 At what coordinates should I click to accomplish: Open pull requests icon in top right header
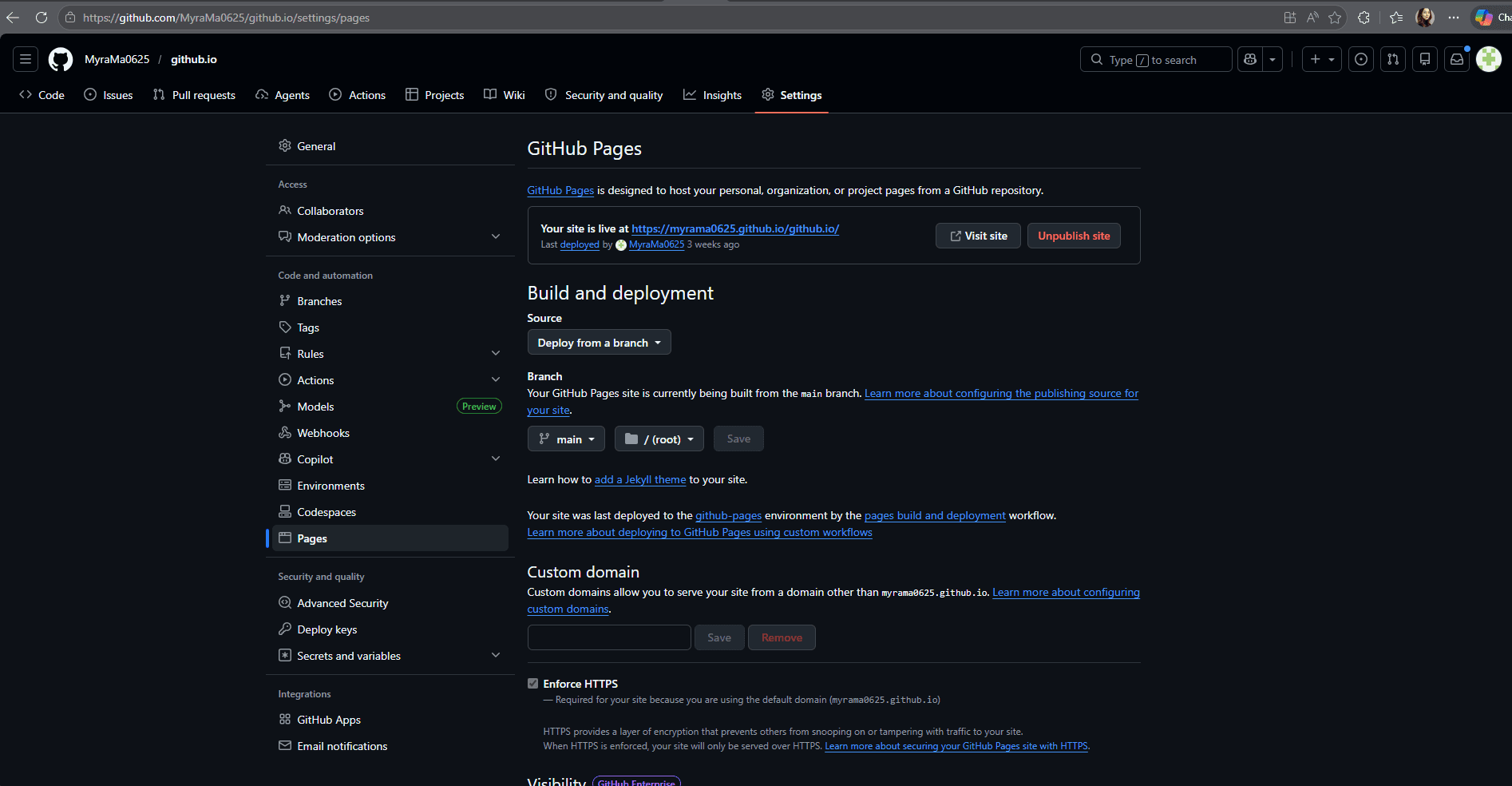click(1393, 59)
